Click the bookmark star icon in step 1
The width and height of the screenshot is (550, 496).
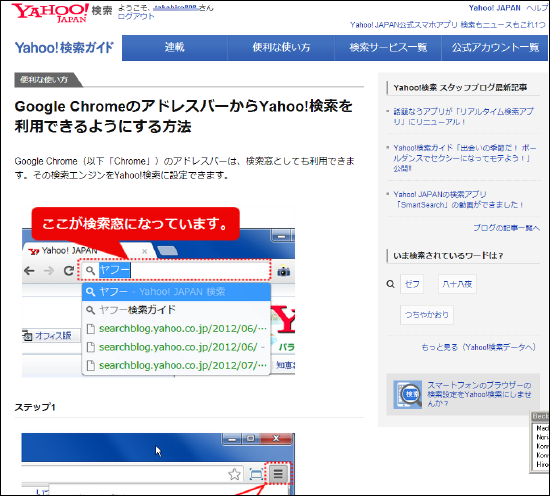point(234,475)
